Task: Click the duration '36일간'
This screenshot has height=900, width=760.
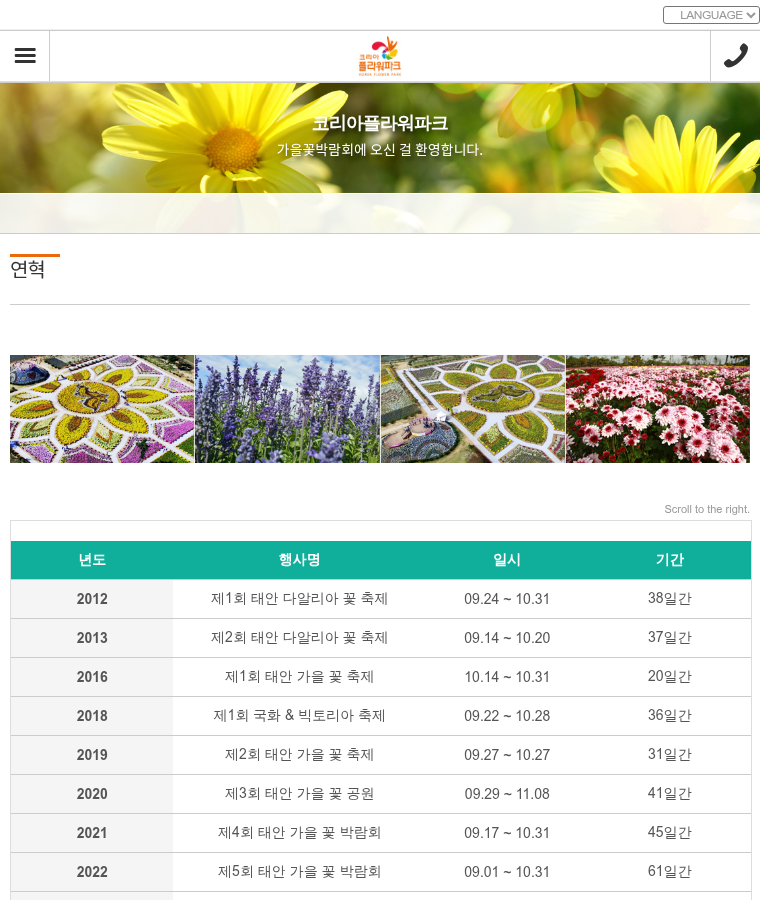Action: (x=669, y=716)
